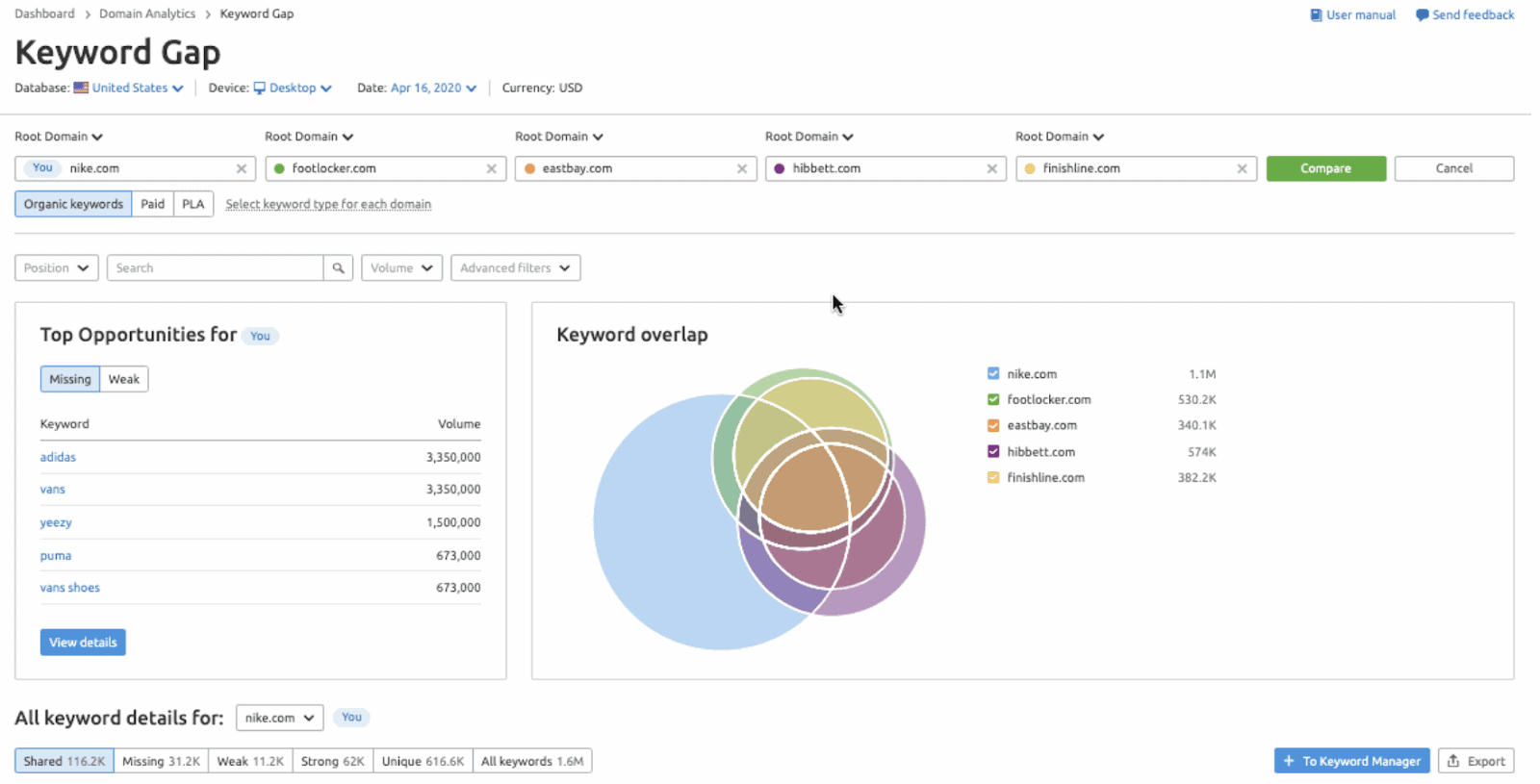1540x784 pixels.
Task: Click the eastbay.com orange color dot
Action: point(529,168)
